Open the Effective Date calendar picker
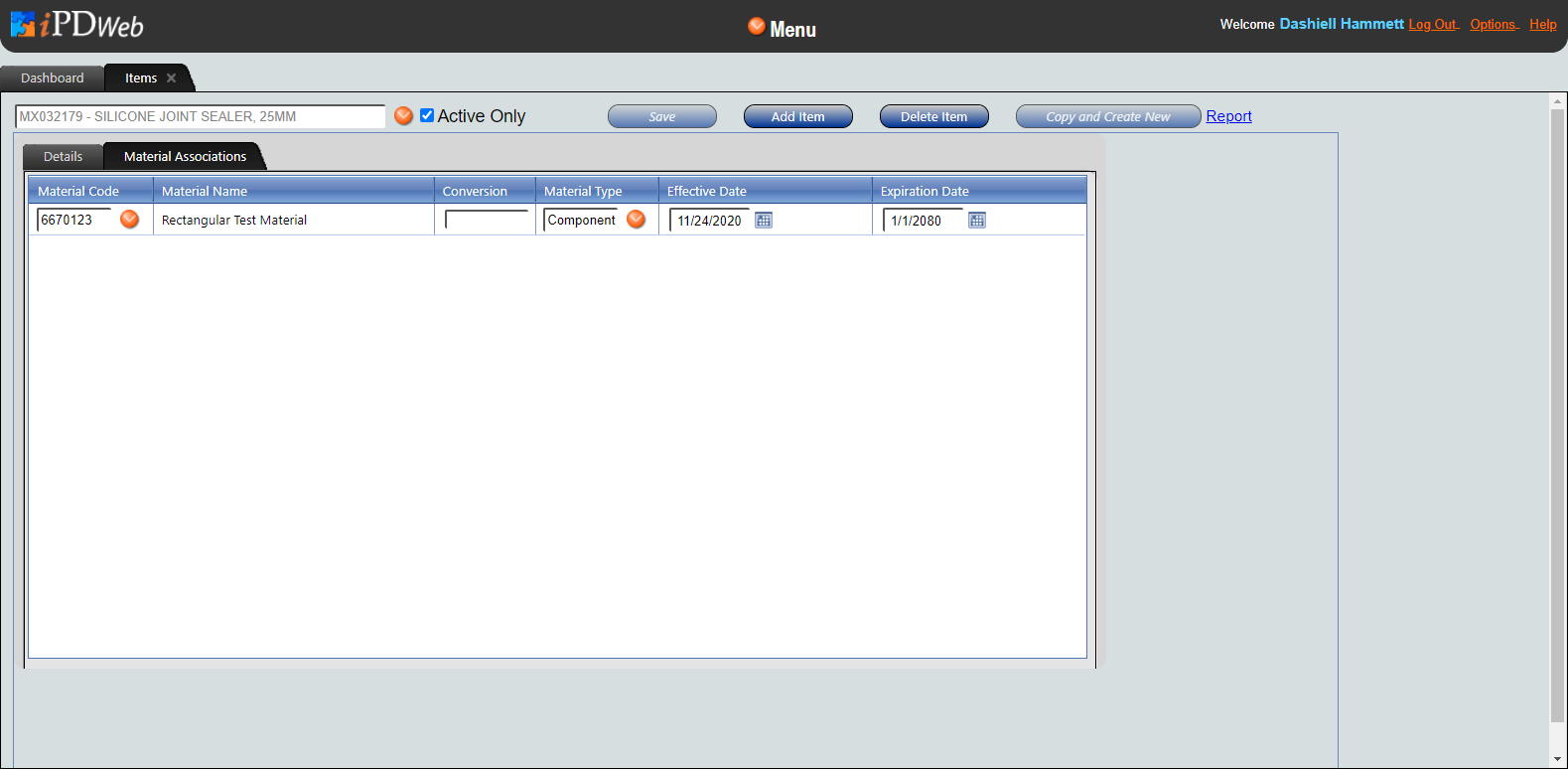The image size is (1568, 769). pyautogui.click(x=764, y=221)
